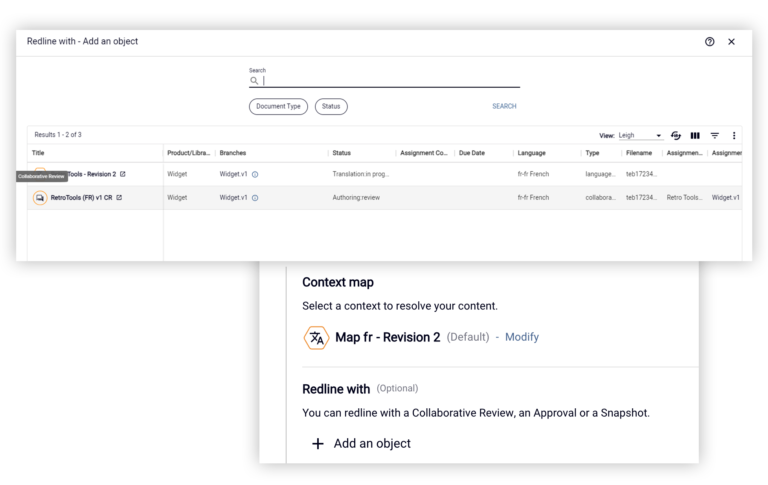Open the vertical three-dot more menu
The width and height of the screenshot is (768, 485).
734,136
